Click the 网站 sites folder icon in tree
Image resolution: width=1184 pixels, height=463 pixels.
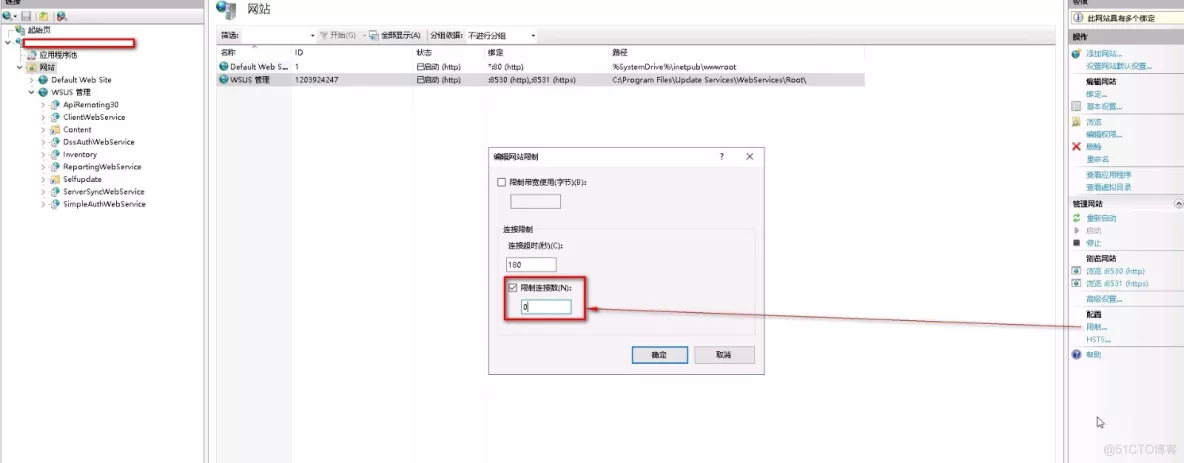[32, 67]
